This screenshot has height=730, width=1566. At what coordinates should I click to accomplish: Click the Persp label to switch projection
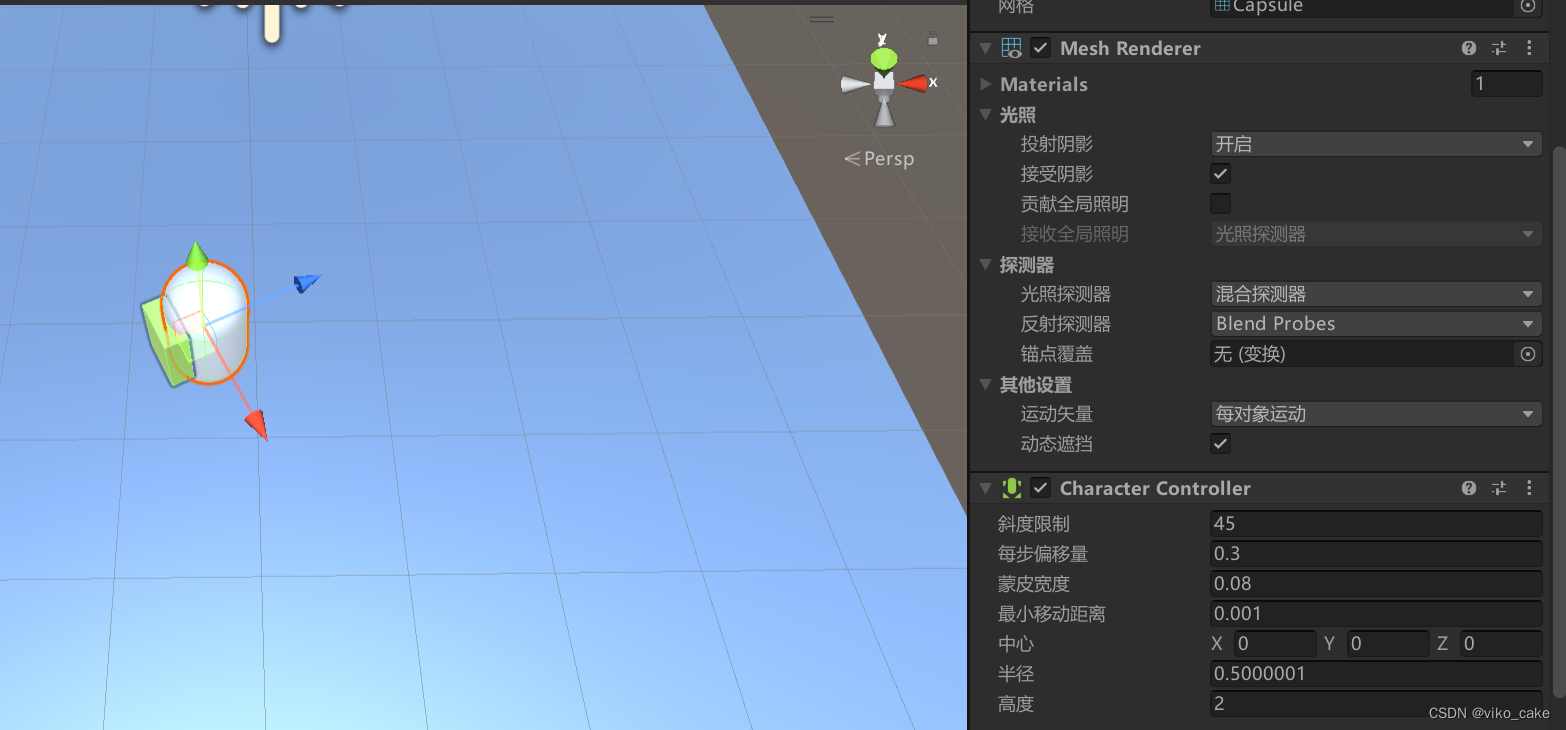click(x=888, y=158)
